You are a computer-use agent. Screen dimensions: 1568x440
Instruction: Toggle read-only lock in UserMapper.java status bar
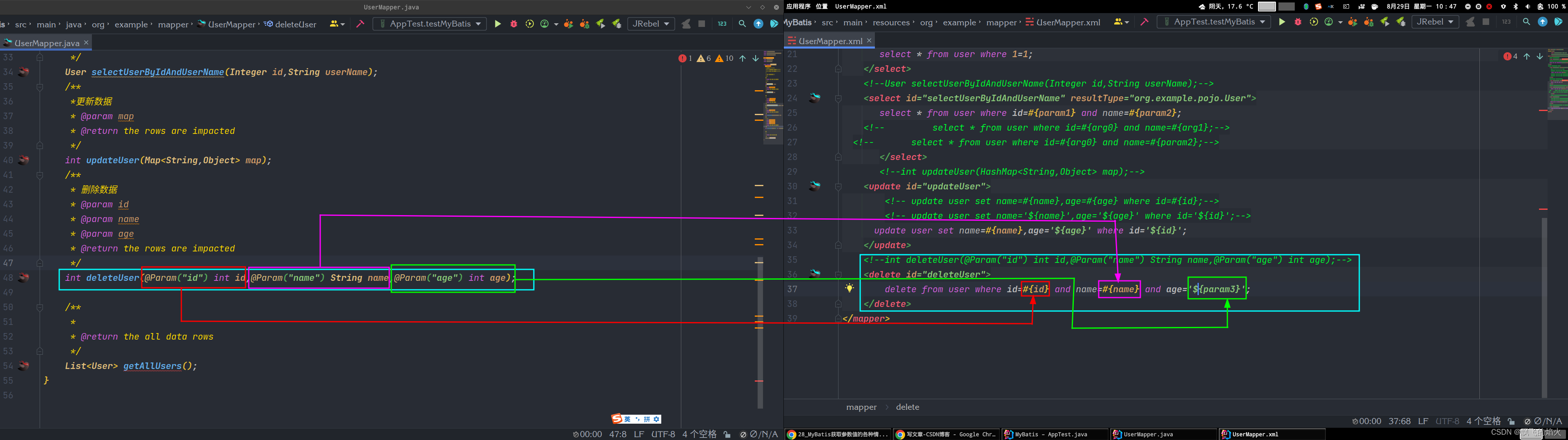[x=727, y=435]
